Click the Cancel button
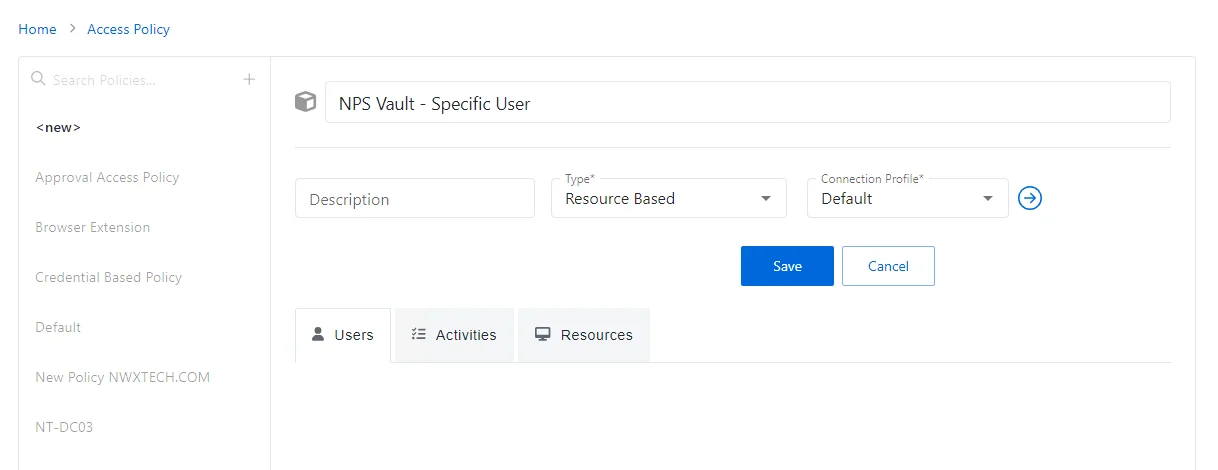The image size is (1218, 470). pos(888,266)
